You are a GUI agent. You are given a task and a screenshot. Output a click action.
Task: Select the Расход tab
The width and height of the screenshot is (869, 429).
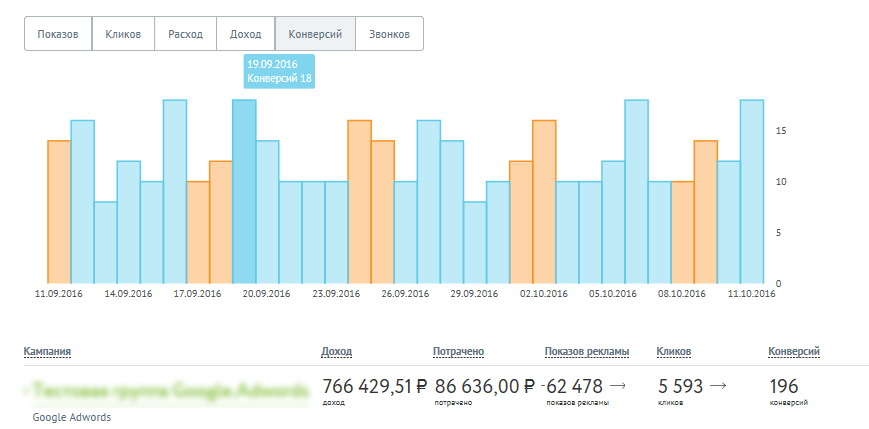click(x=185, y=34)
